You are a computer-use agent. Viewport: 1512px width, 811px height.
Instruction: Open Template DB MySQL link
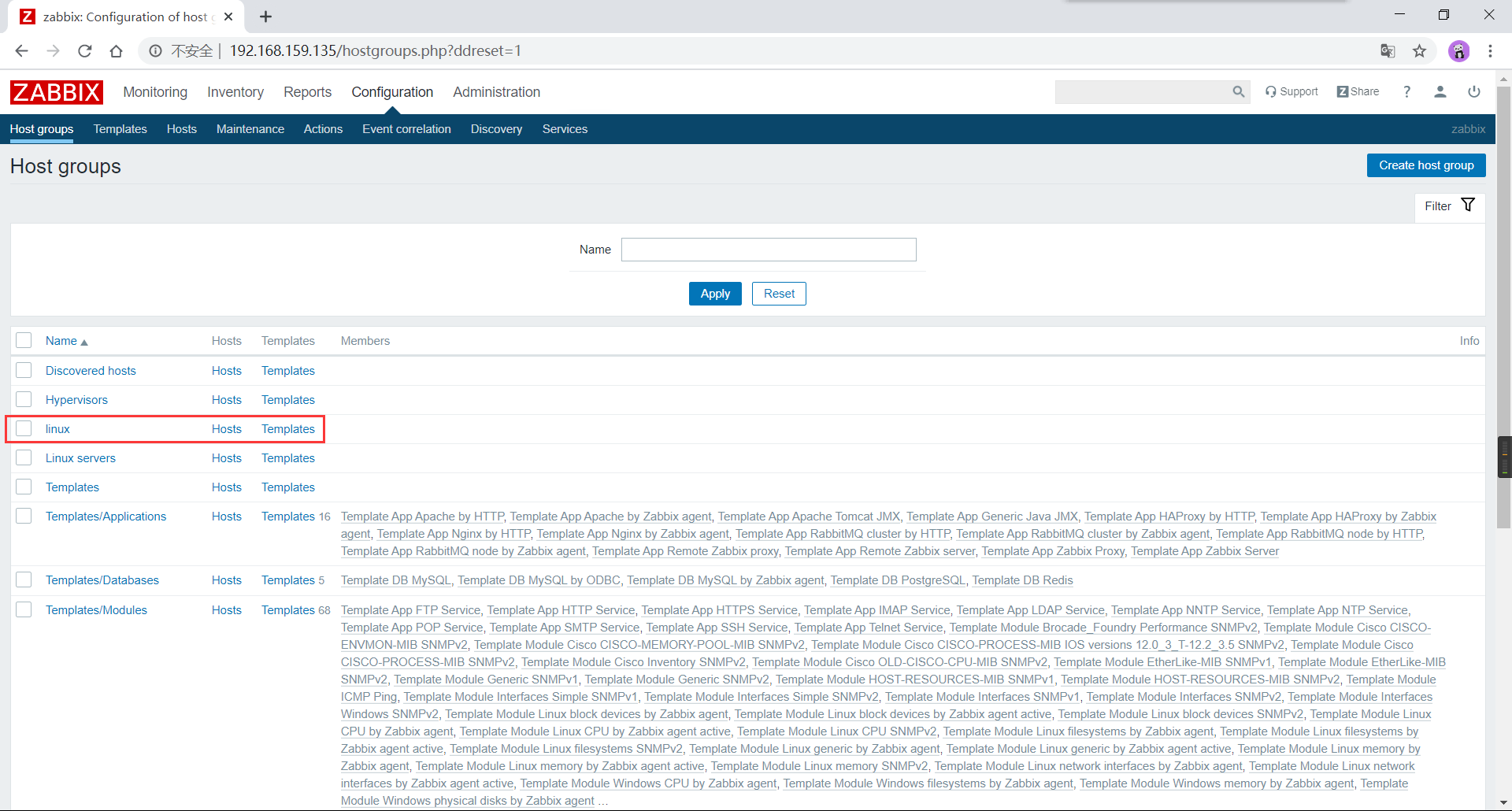[x=396, y=580]
